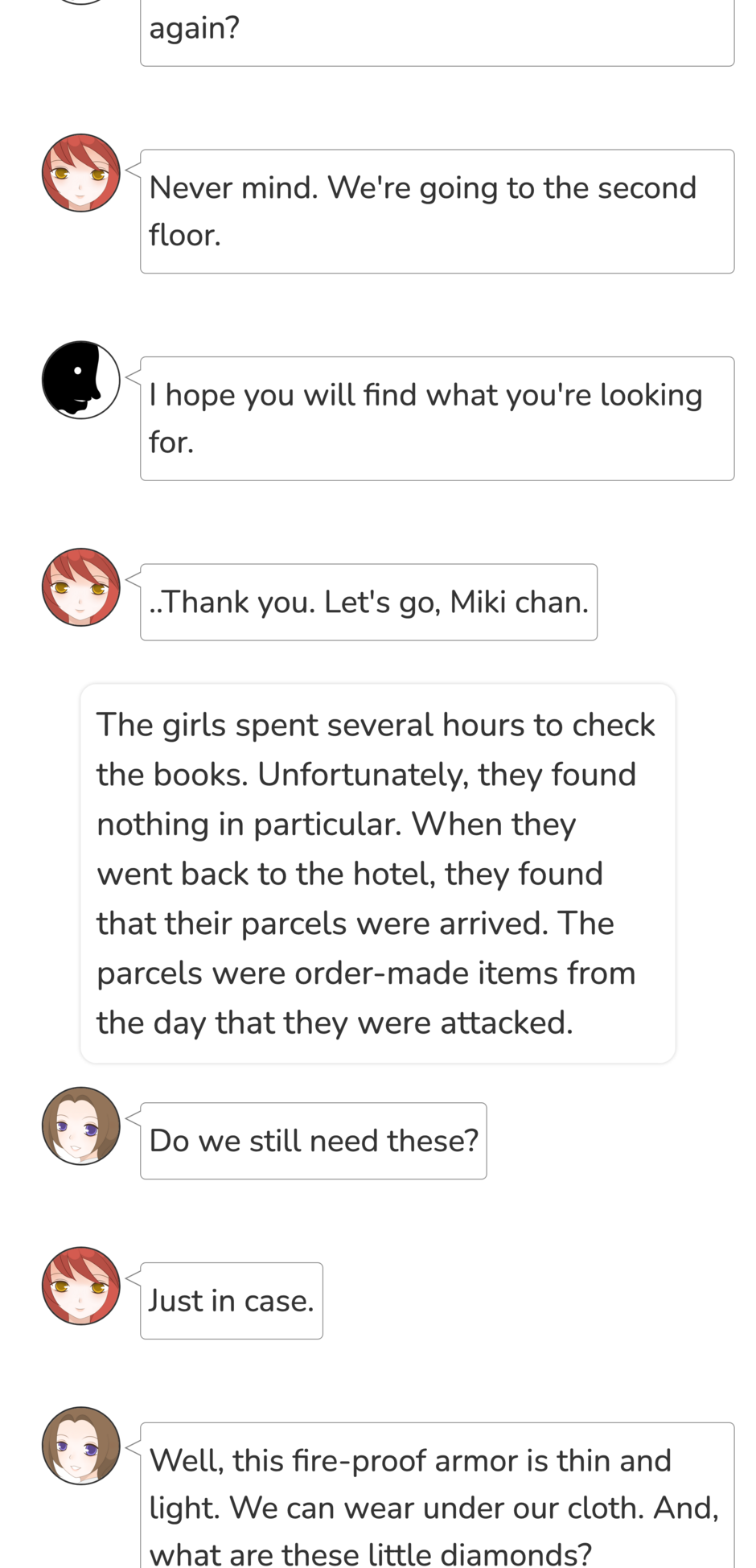Tap the red-haired avatar beside "Just in case."
The width and height of the screenshot is (756, 1568).
pyautogui.click(x=81, y=1286)
